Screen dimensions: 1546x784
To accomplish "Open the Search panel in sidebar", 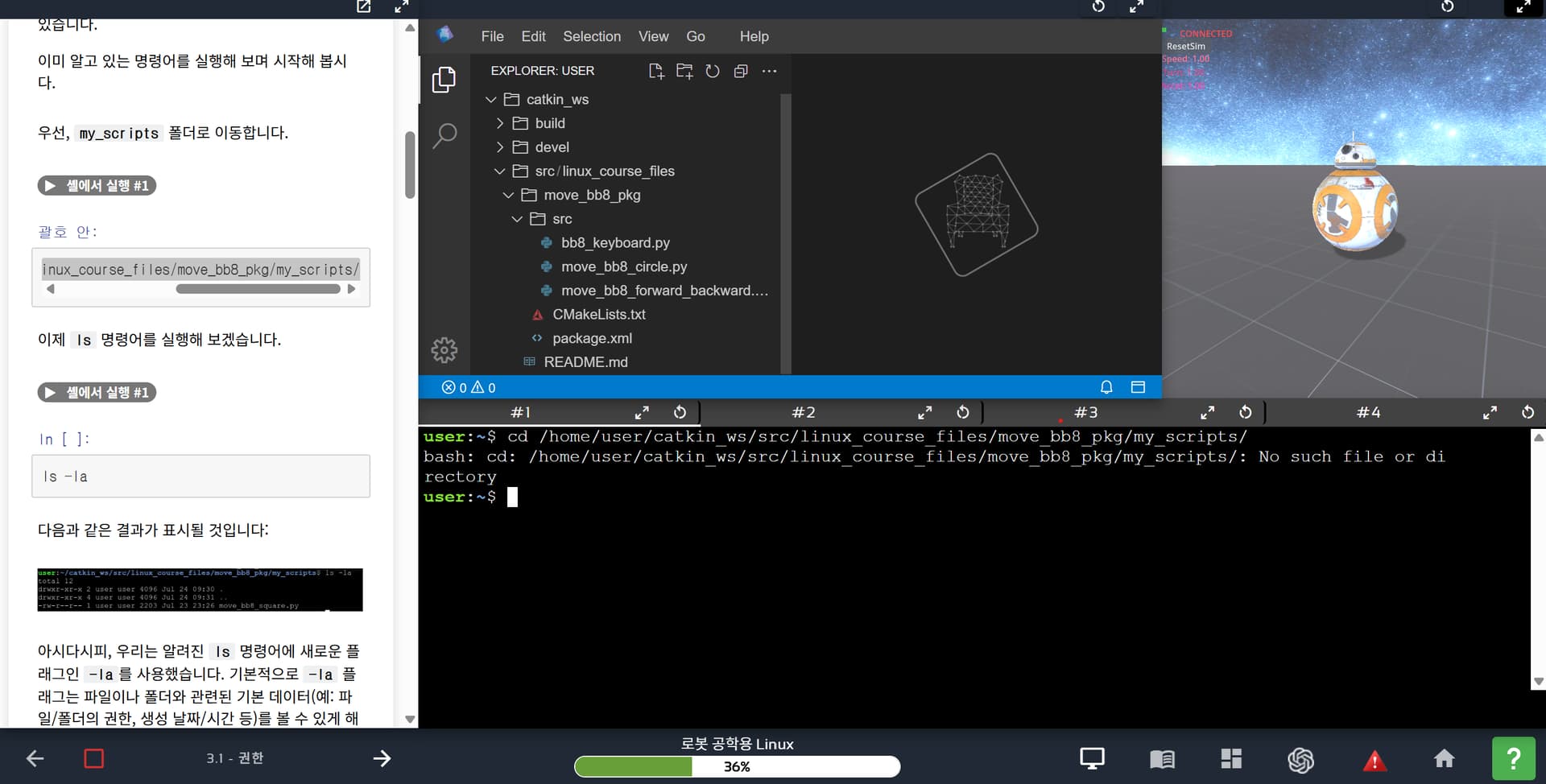I will click(x=444, y=135).
